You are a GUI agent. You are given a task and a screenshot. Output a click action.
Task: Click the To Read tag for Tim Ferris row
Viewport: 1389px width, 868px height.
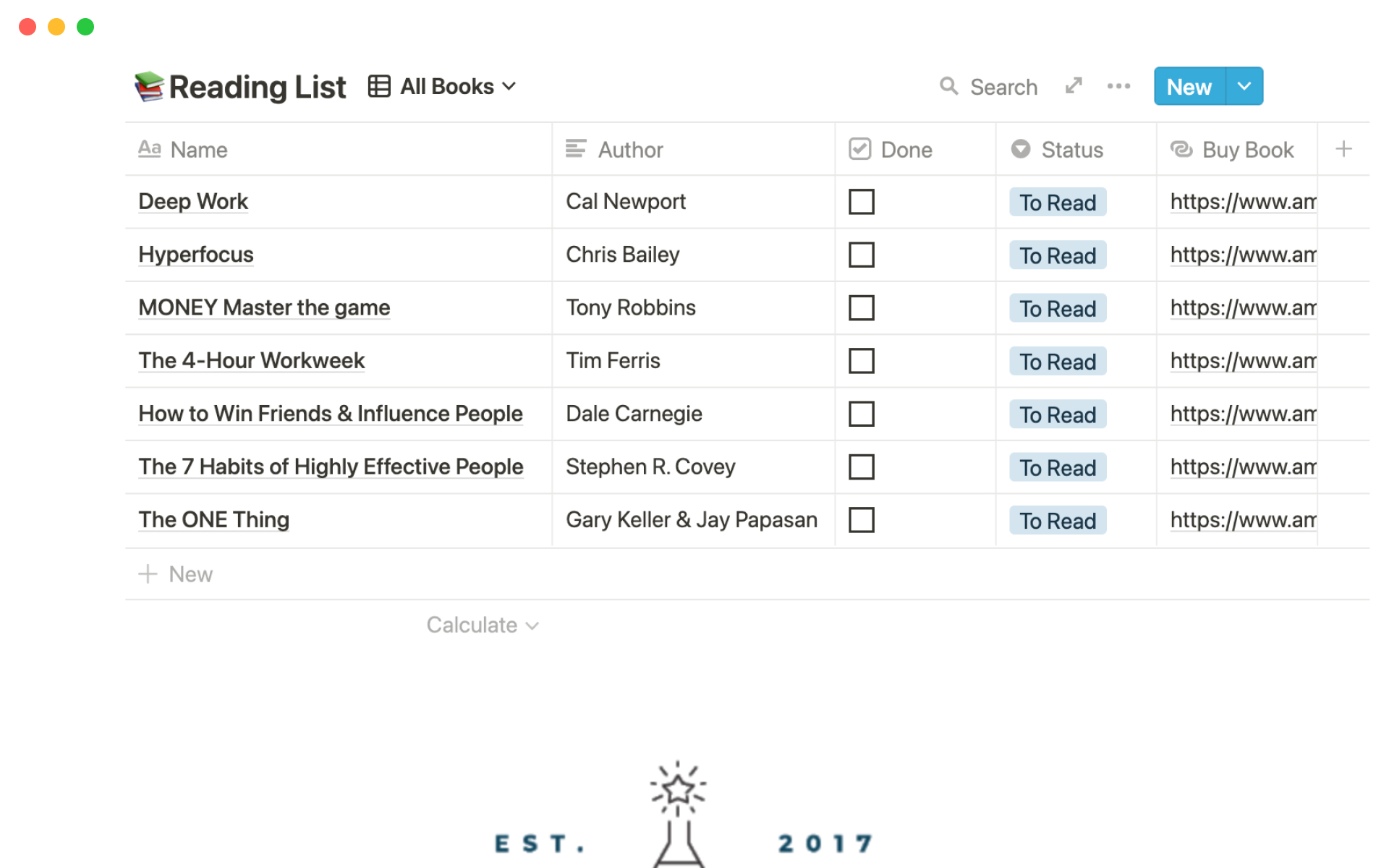(1057, 362)
